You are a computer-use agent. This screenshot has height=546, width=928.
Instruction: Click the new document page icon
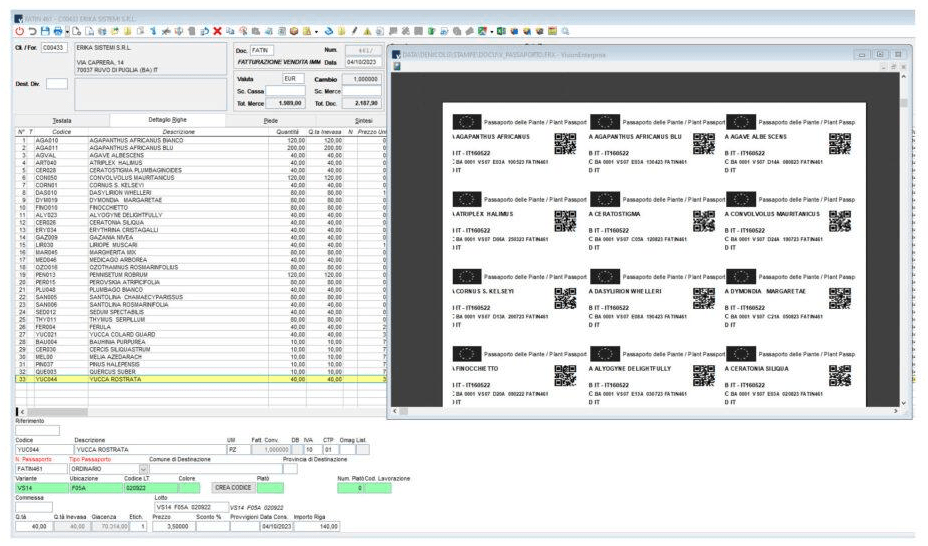pos(76,31)
